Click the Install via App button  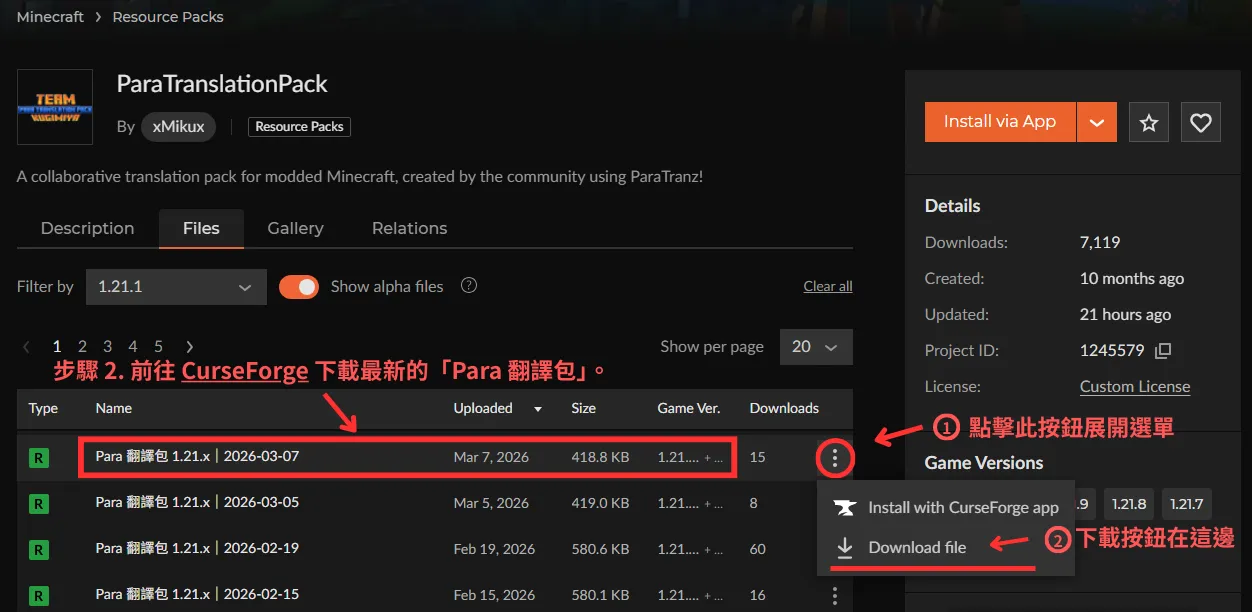(x=1000, y=122)
